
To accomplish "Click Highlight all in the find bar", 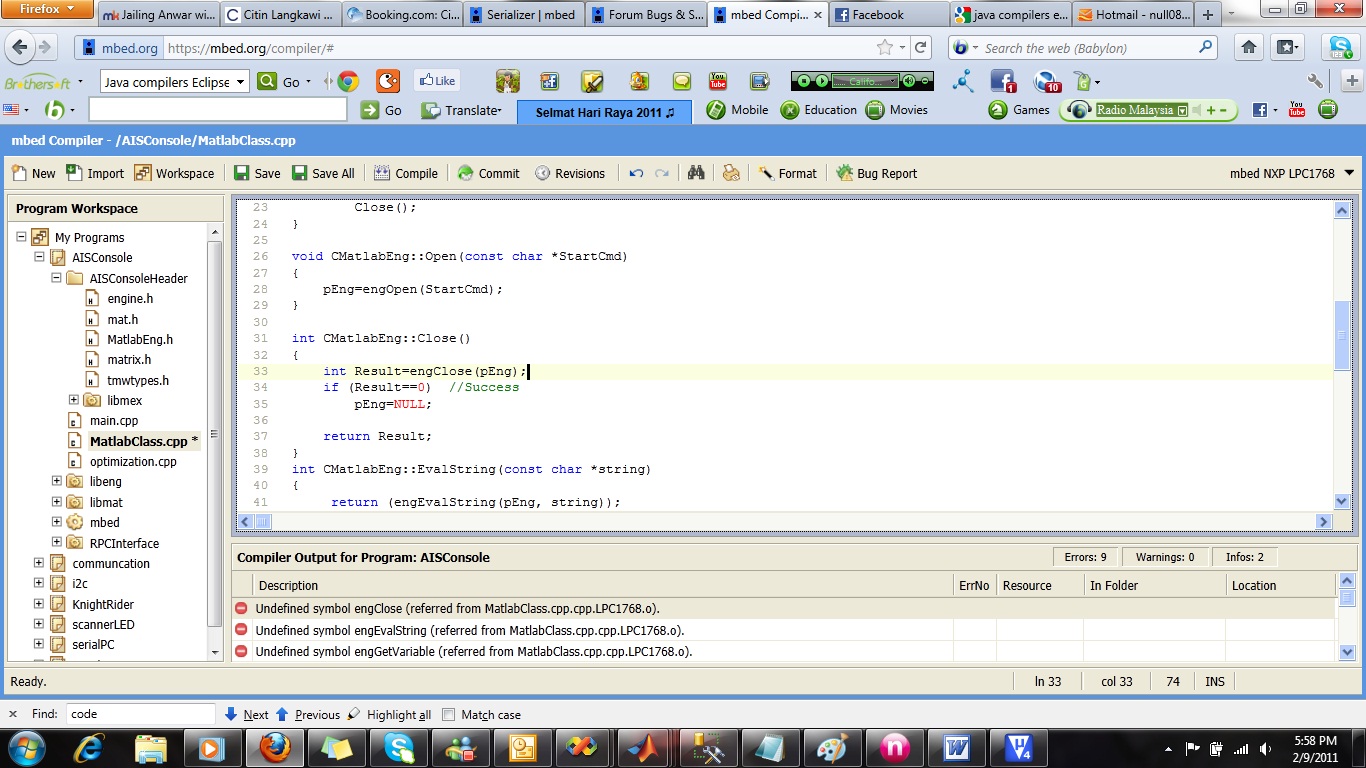I will tap(398, 715).
